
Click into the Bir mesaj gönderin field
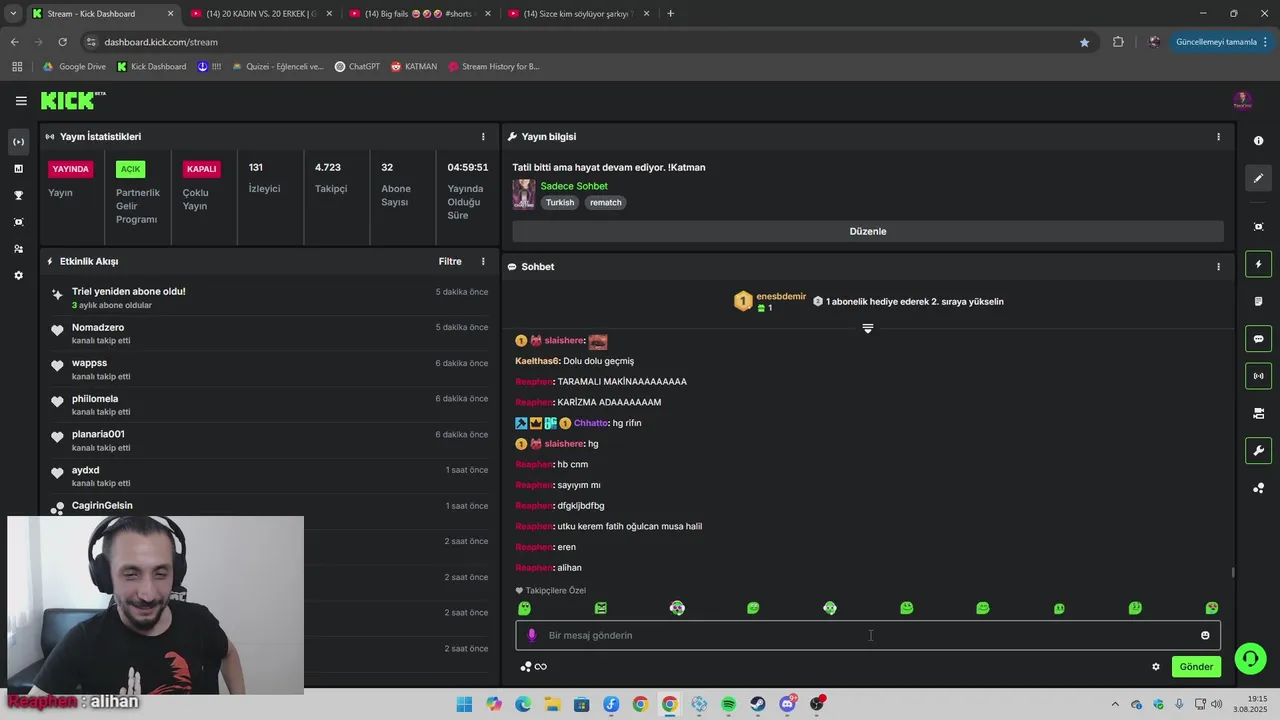pyautogui.click(x=866, y=635)
